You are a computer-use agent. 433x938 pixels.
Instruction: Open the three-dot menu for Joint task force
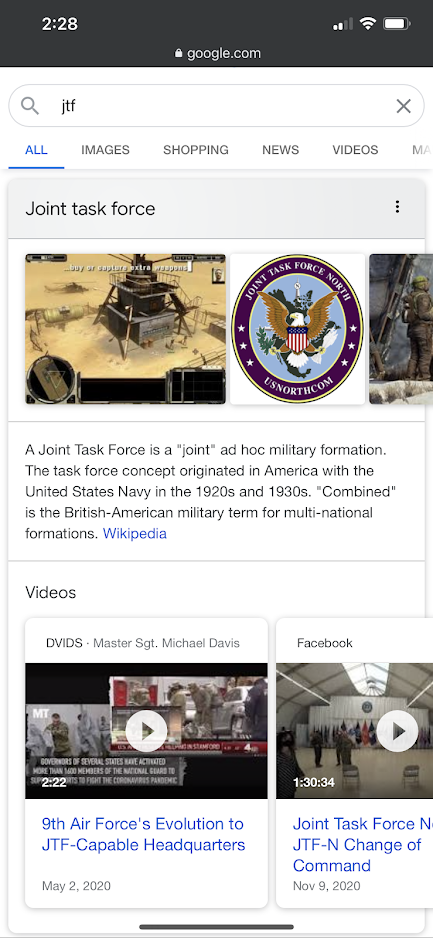tap(397, 207)
